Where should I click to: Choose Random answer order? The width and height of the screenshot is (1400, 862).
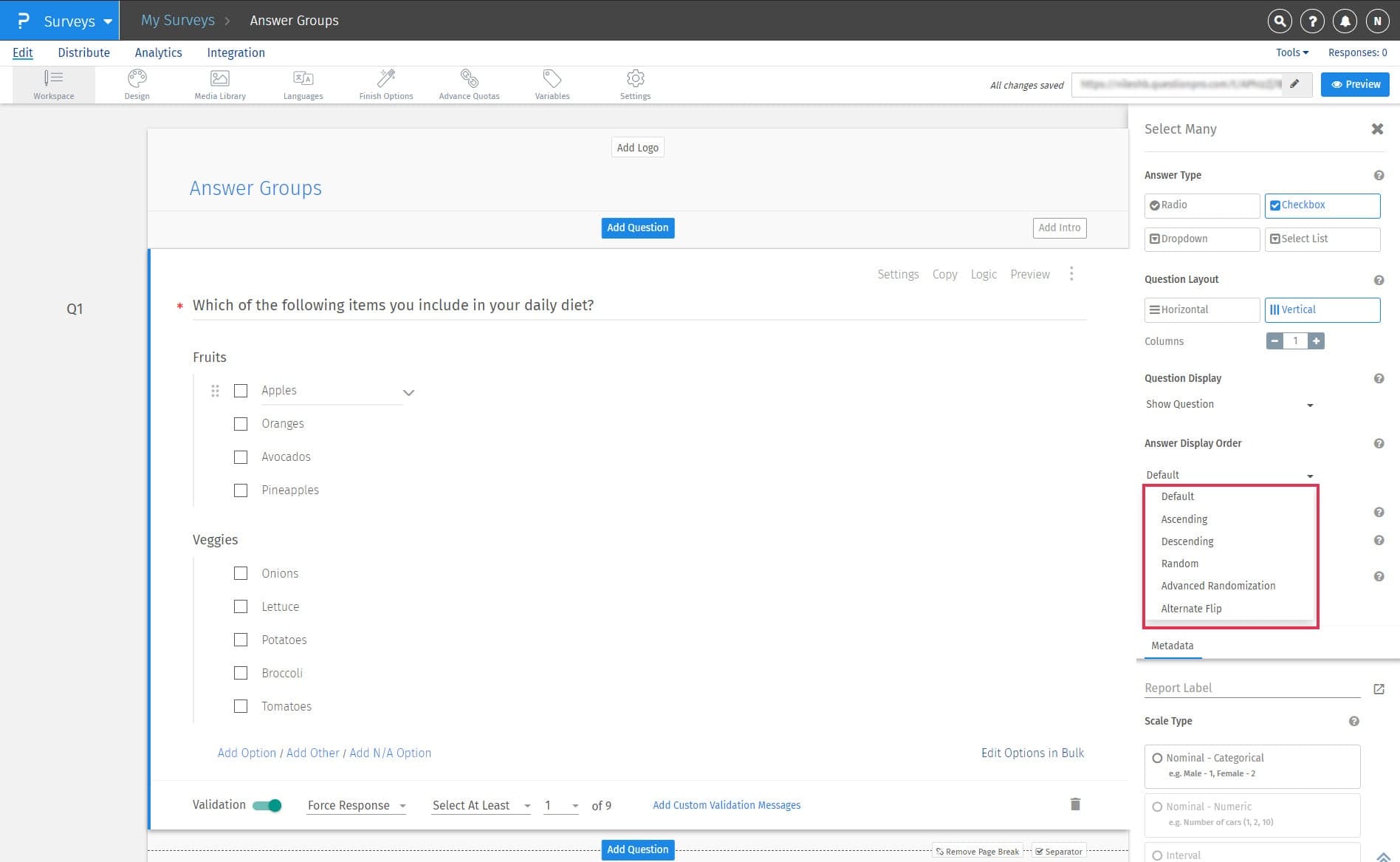click(1180, 564)
